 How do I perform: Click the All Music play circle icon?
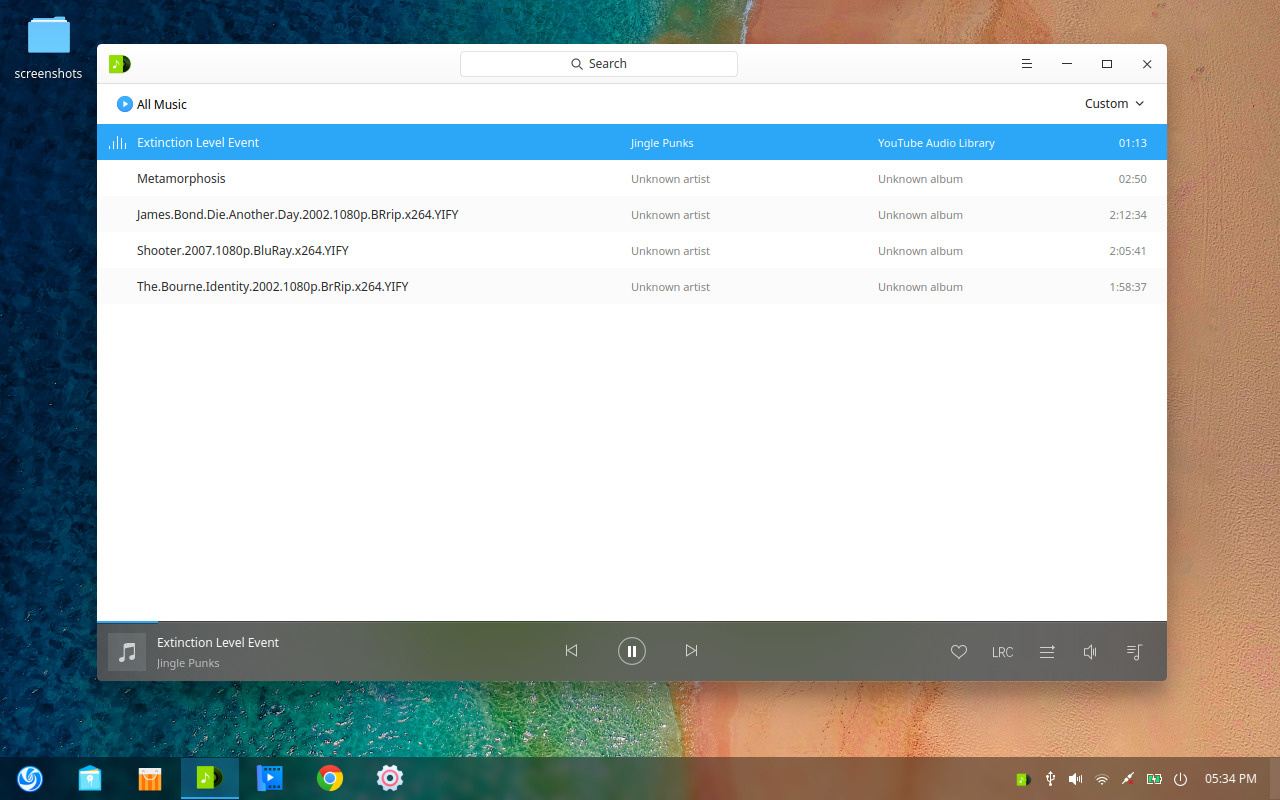tap(124, 103)
